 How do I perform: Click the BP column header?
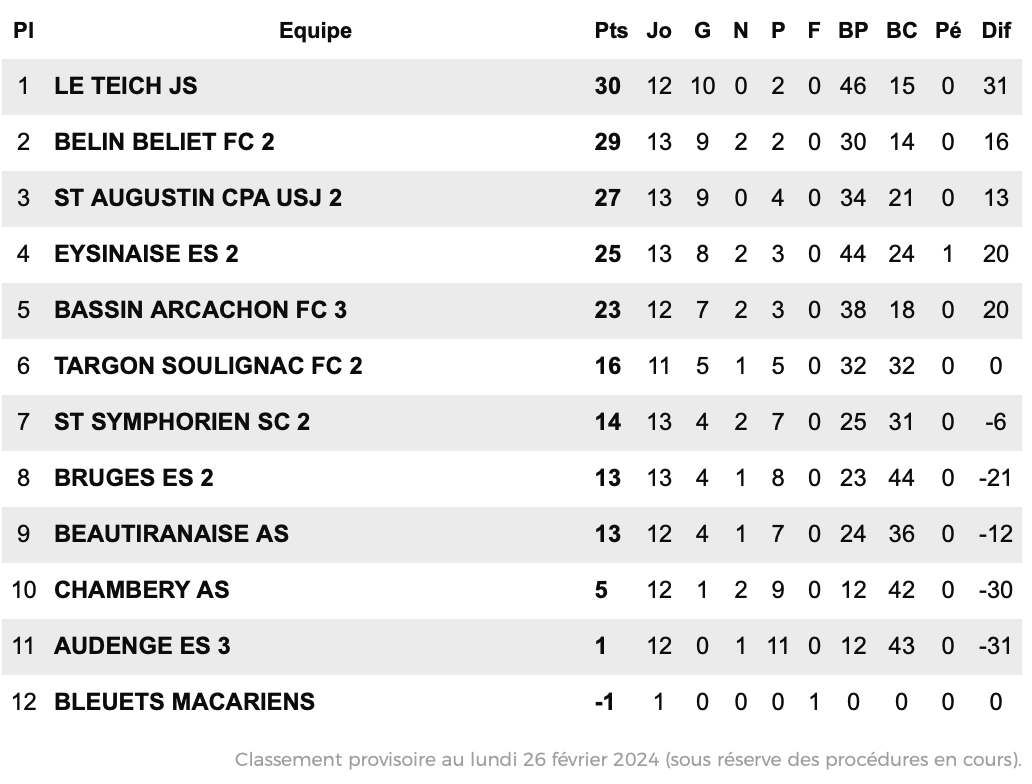853,31
